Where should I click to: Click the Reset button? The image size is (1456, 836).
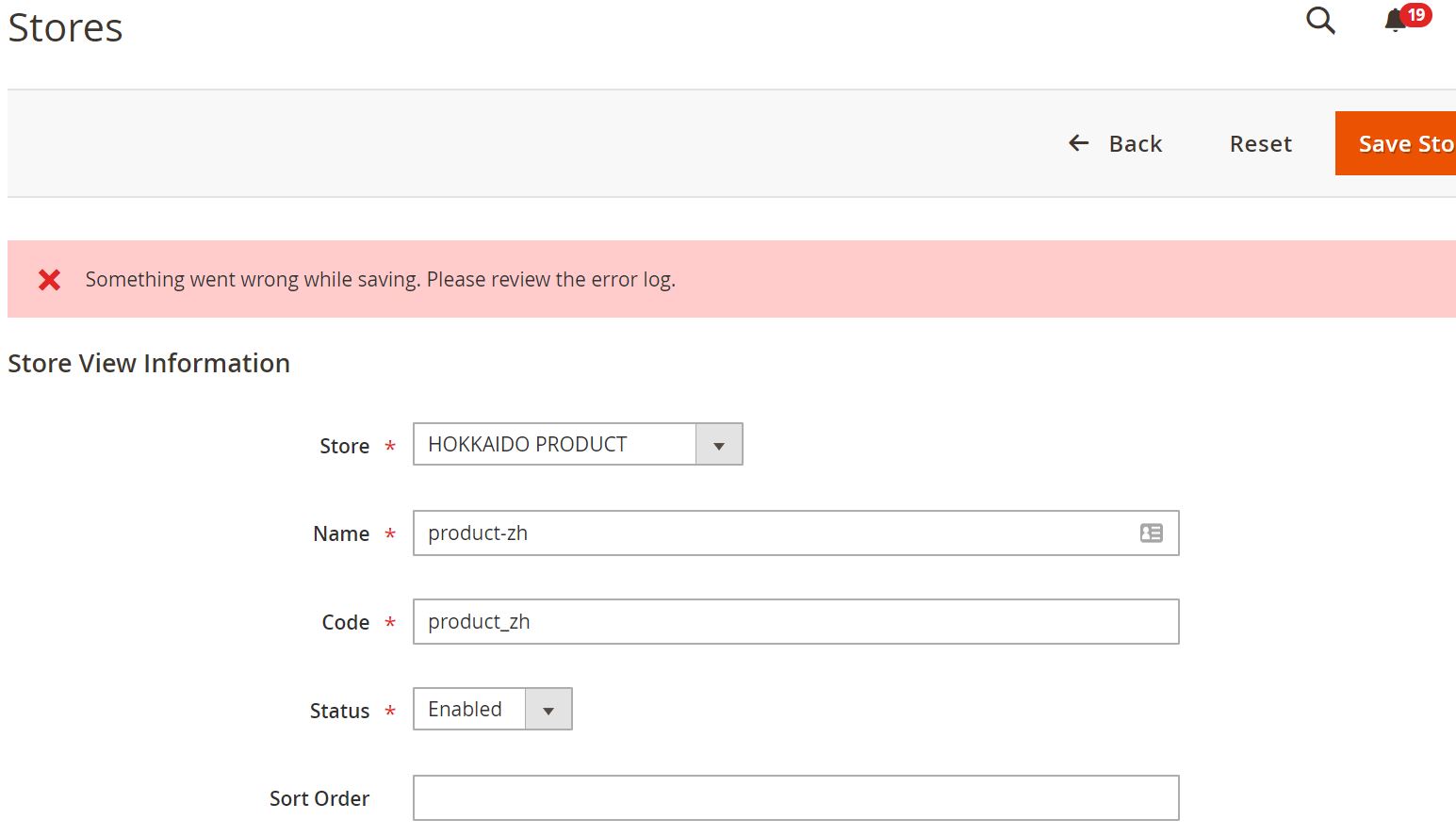pos(1260,143)
